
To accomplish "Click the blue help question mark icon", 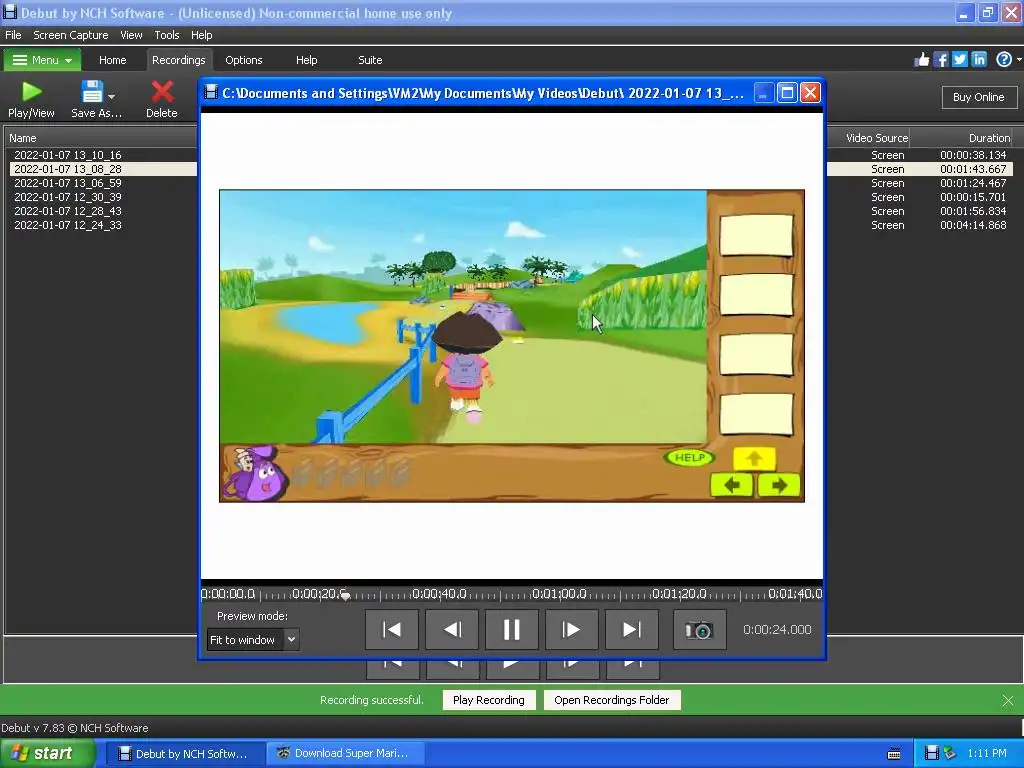I will click(x=1004, y=60).
